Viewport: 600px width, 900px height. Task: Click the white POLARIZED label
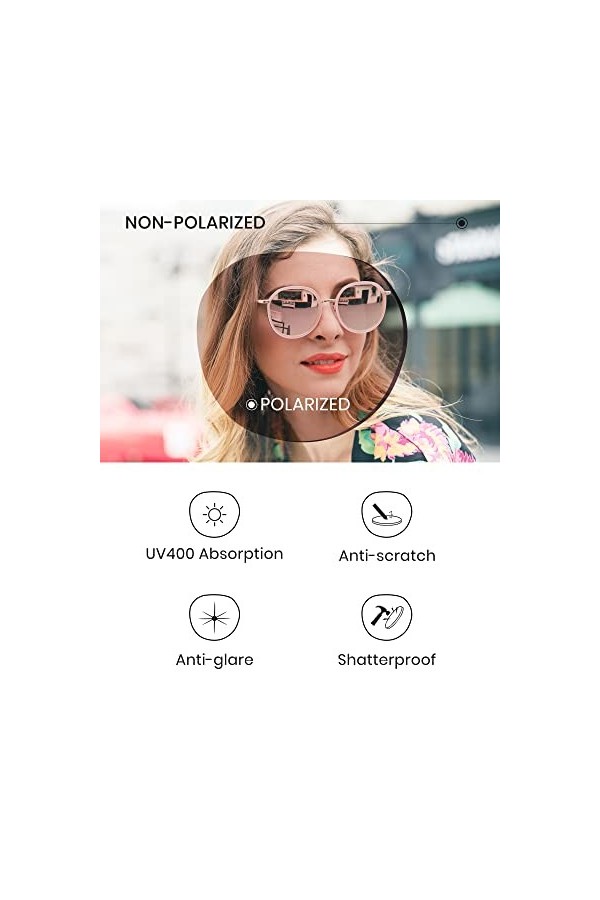coord(305,404)
